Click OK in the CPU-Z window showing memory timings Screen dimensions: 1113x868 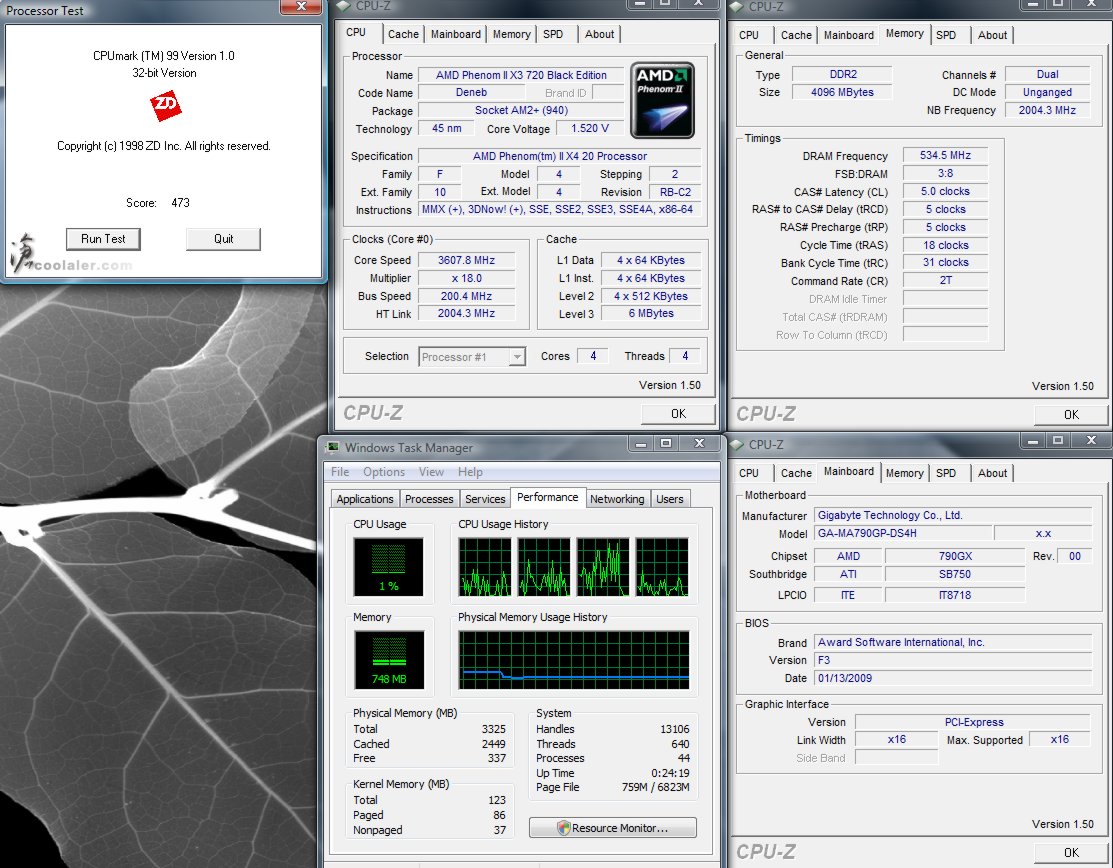click(1071, 414)
